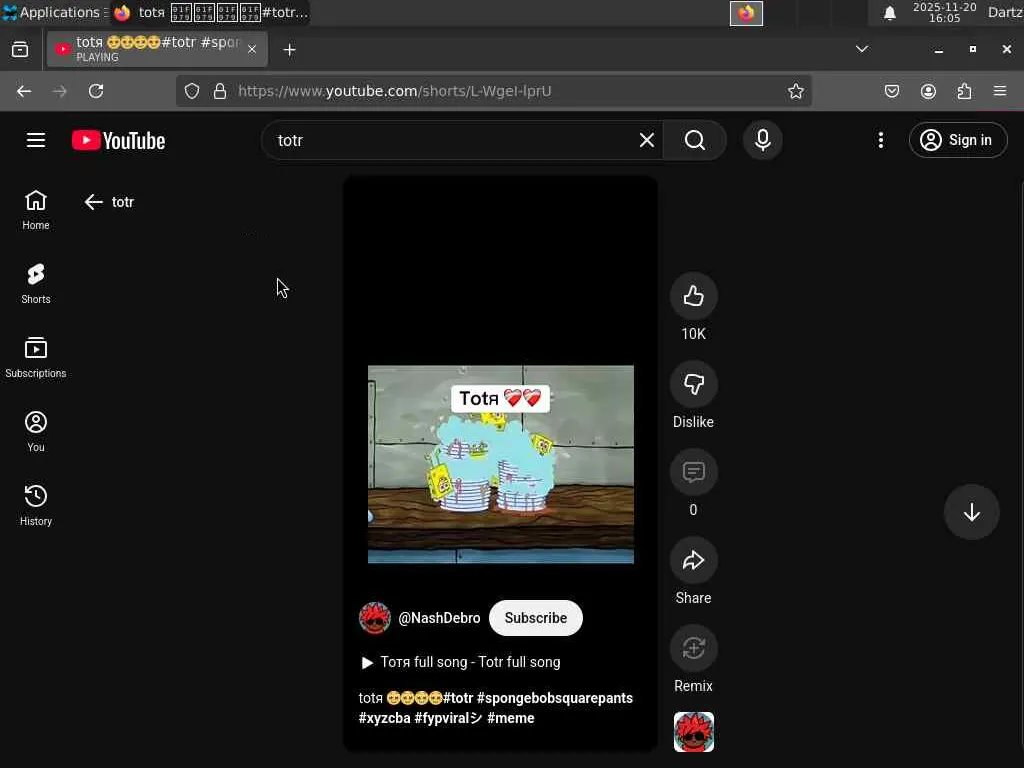Viewport: 1024px width, 768px height.
Task: Open YouTube settings three-dot menu
Action: [x=880, y=140]
